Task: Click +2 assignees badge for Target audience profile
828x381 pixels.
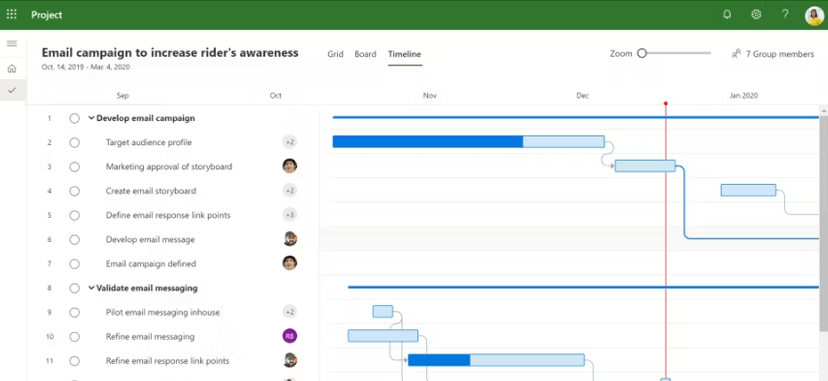Action: coord(289,142)
